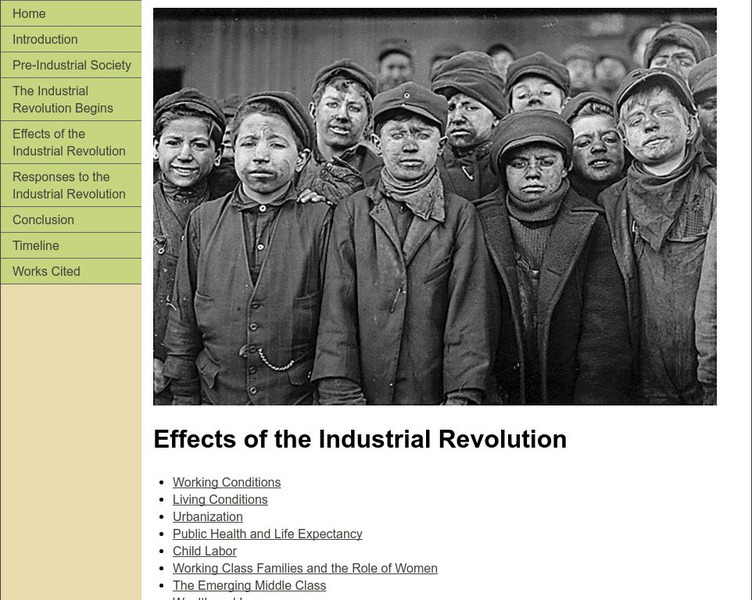The height and width of the screenshot is (600, 752).
Task: Open the Timeline page
Action: coord(71,246)
